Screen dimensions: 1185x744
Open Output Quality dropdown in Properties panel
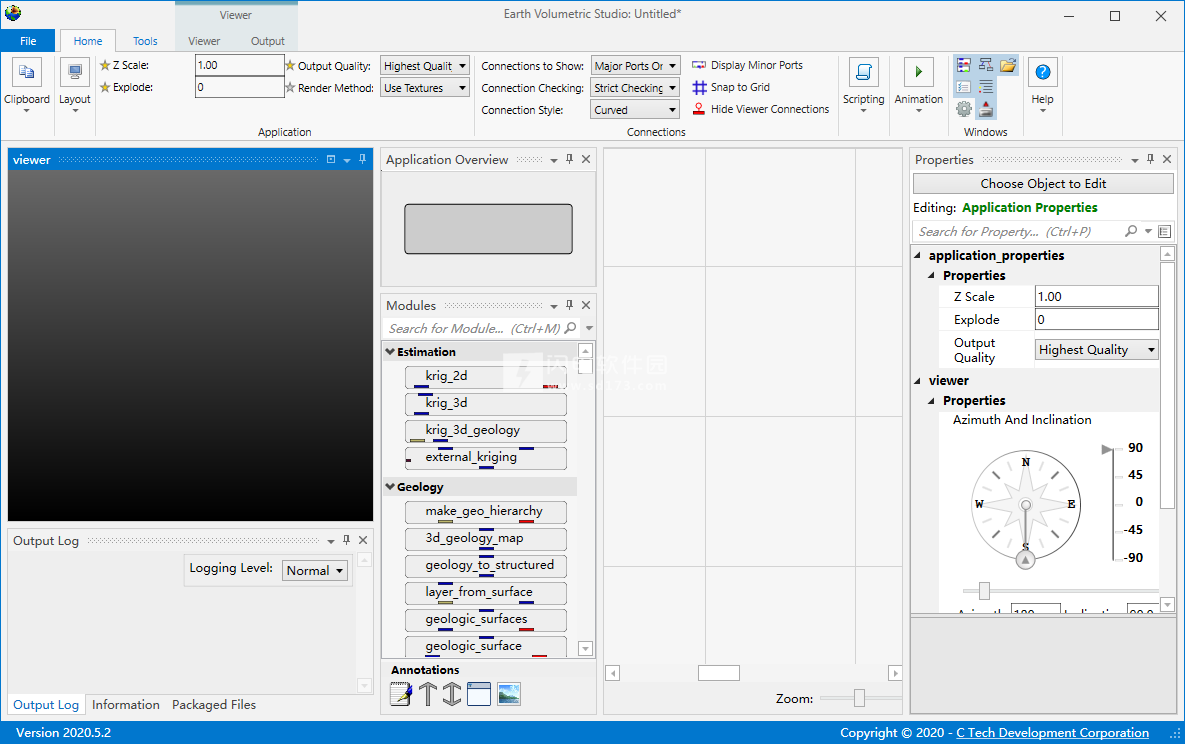coord(1097,349)
